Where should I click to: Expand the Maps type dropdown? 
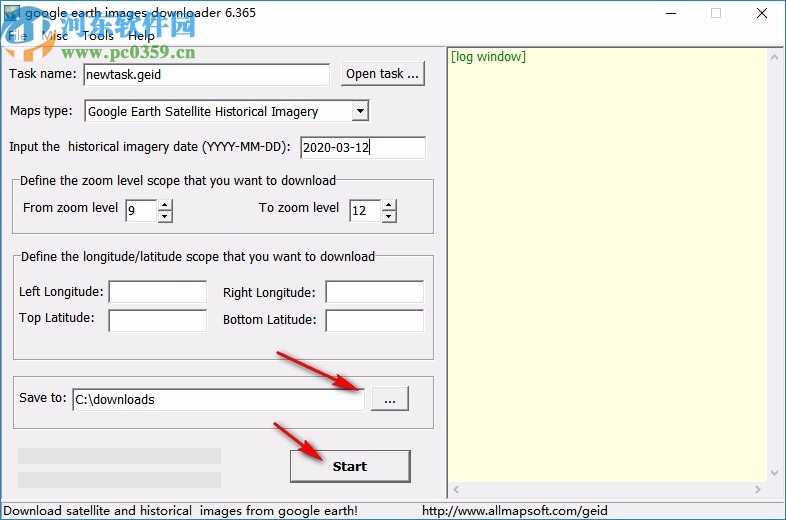click(360, 111)
